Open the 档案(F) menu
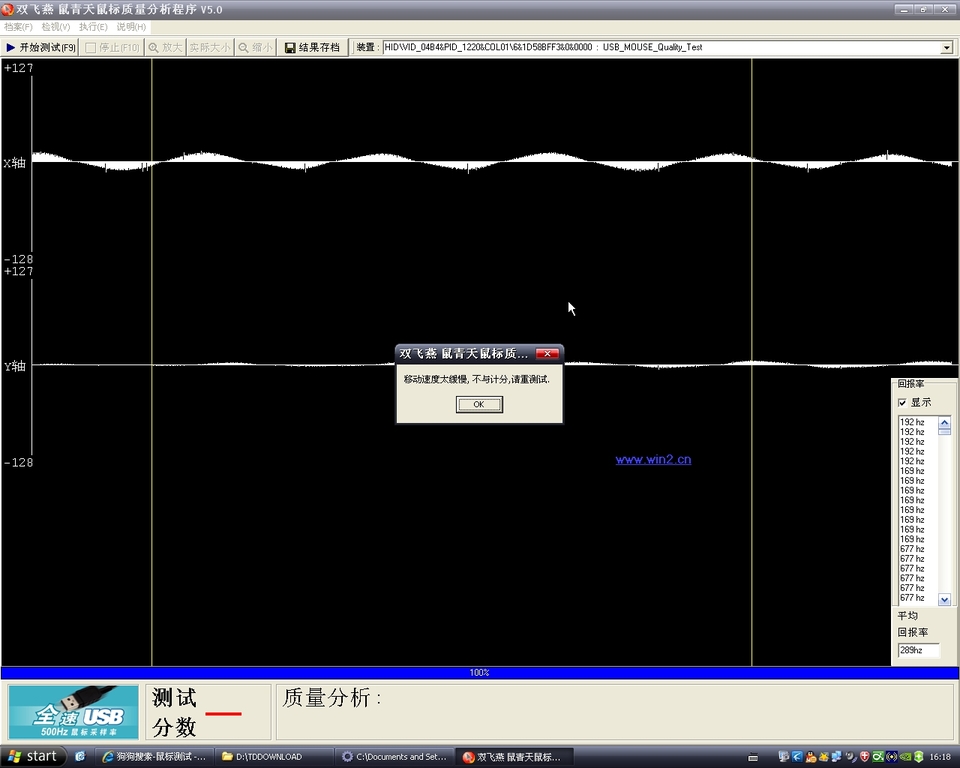The width and height of the screenshot is (960, 768). 18,26
